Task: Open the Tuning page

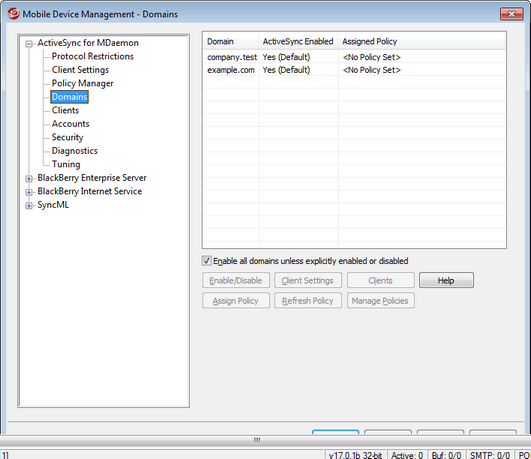Action: coord(66,164)
